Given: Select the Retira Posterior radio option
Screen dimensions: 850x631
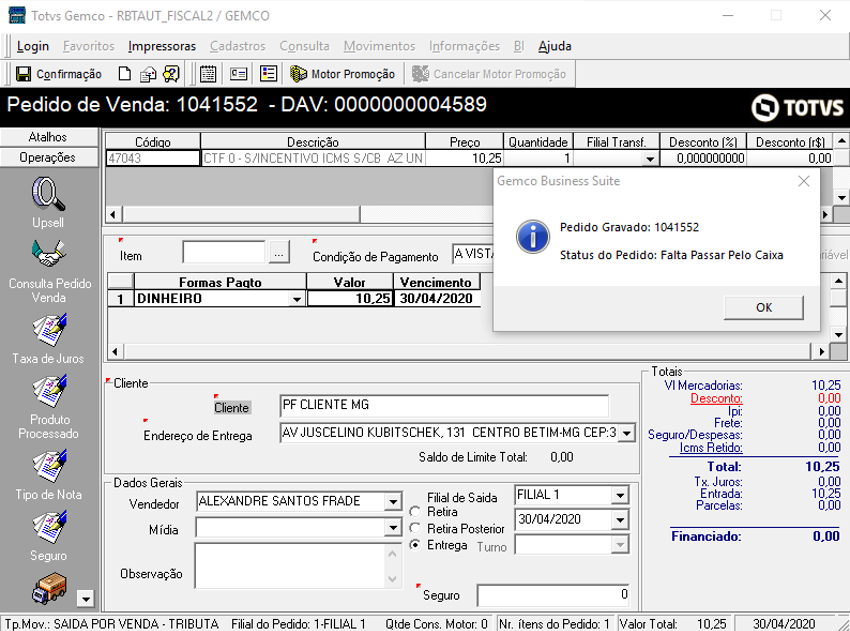Looking at the screenshot, I should [415, 528].
